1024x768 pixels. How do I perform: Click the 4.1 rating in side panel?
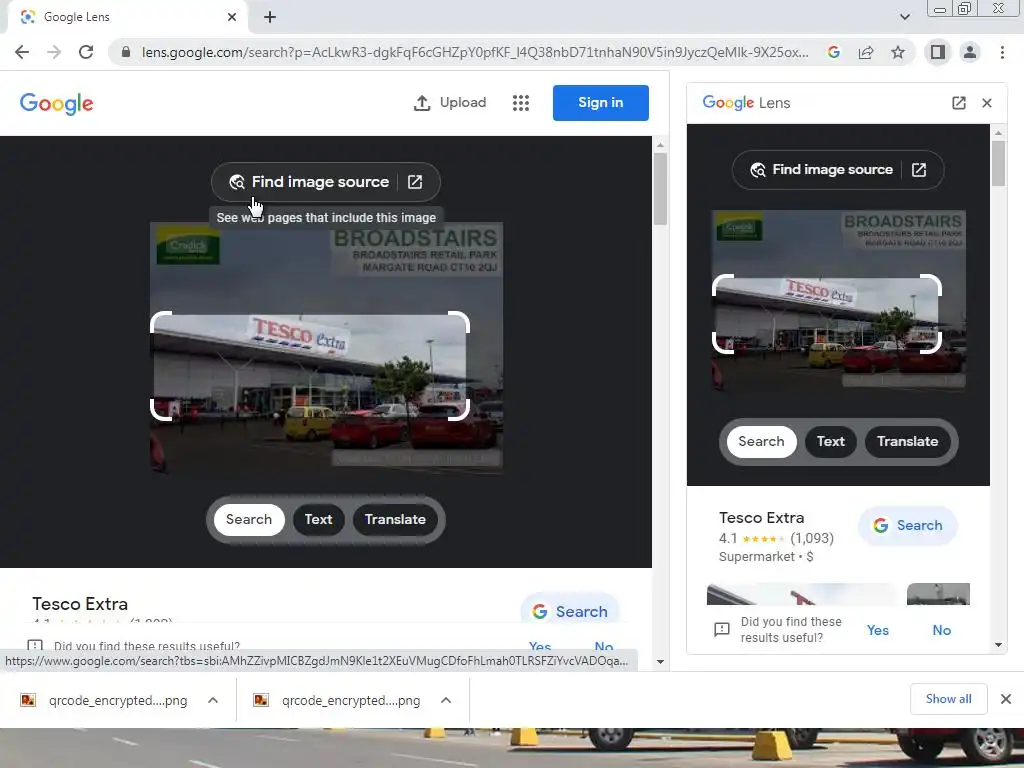tap(728, 538)
